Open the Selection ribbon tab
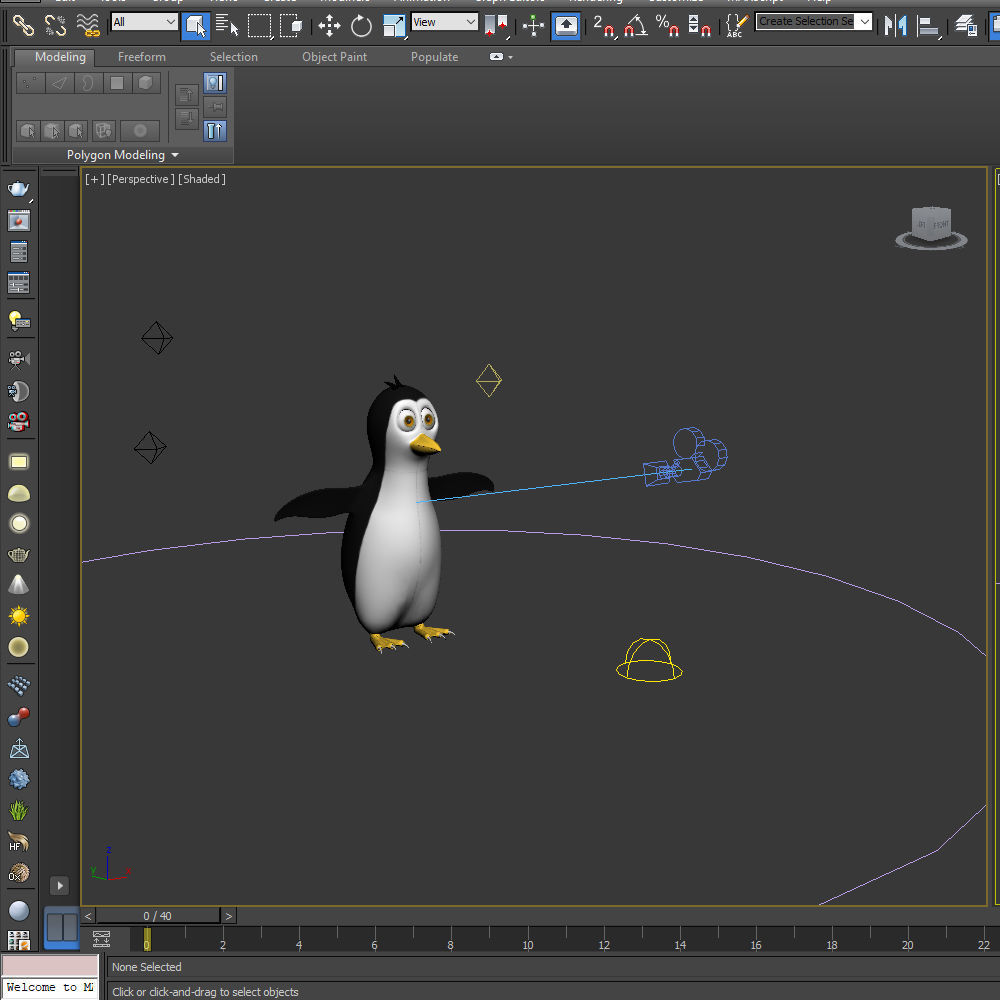1000x1000 pixels. (x=233, y=57)
